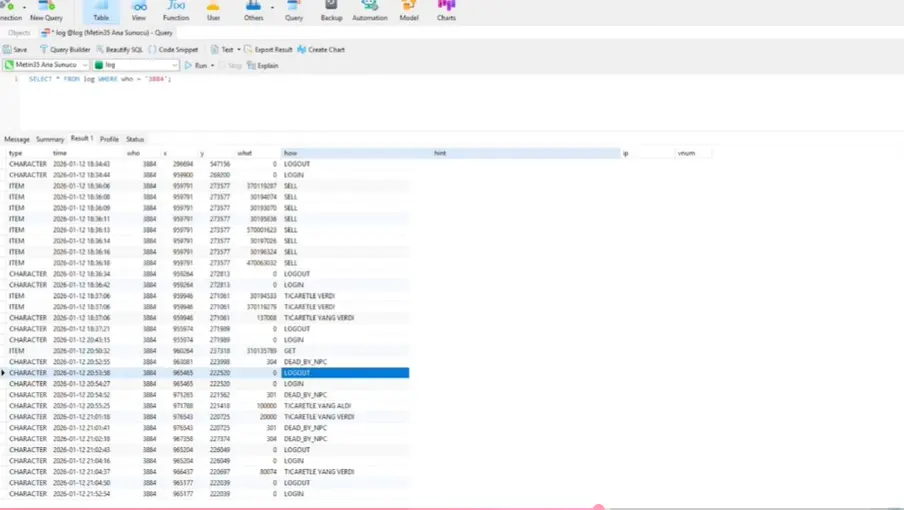This screenshot has height=510, width=904.
Task: Open the Charts icon
Action: tap(446, 11)
